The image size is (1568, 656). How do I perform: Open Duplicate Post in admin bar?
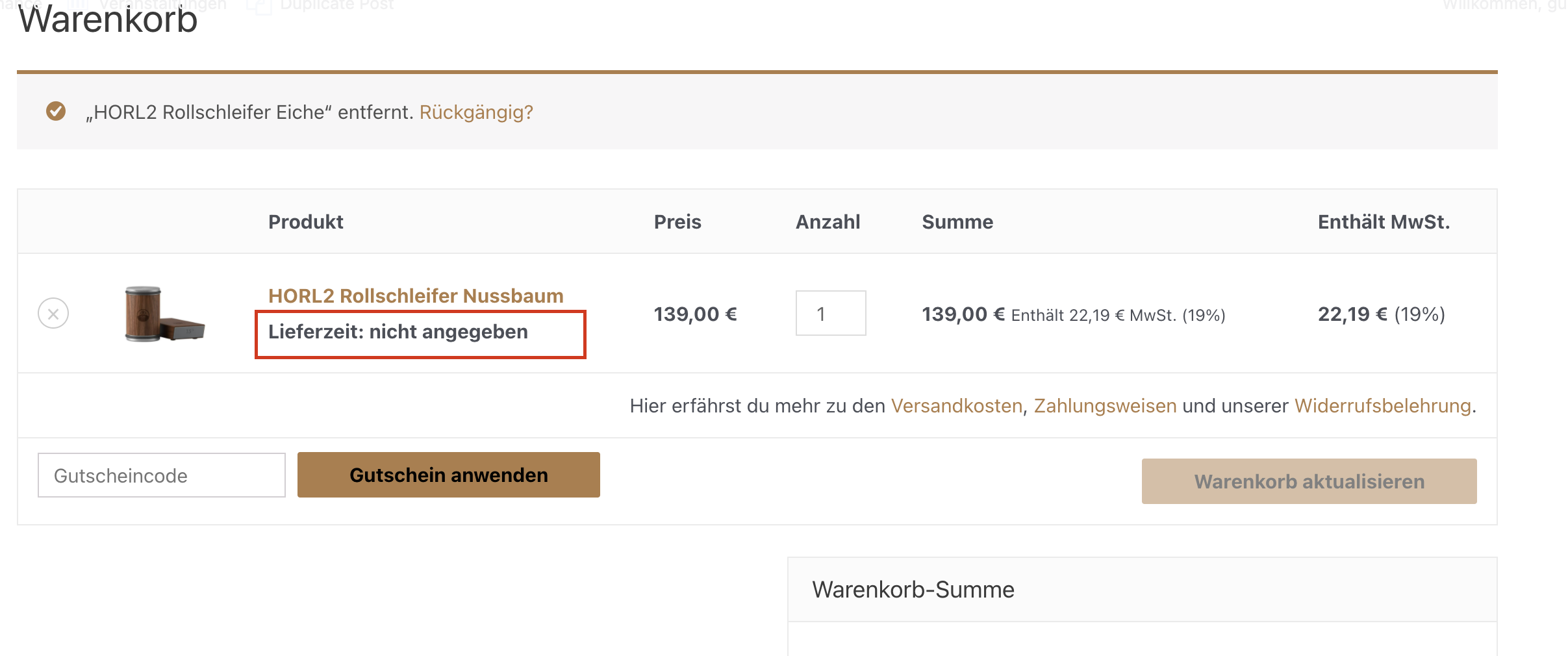click(x=336, y=5)
